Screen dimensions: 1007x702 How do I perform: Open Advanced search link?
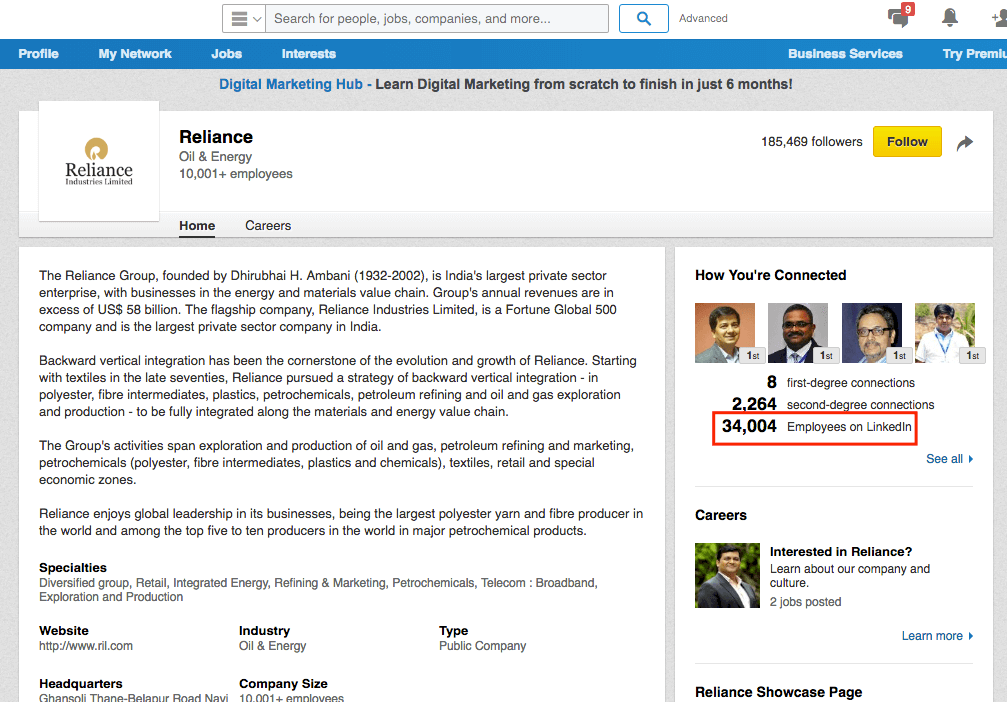pos(703,19)
